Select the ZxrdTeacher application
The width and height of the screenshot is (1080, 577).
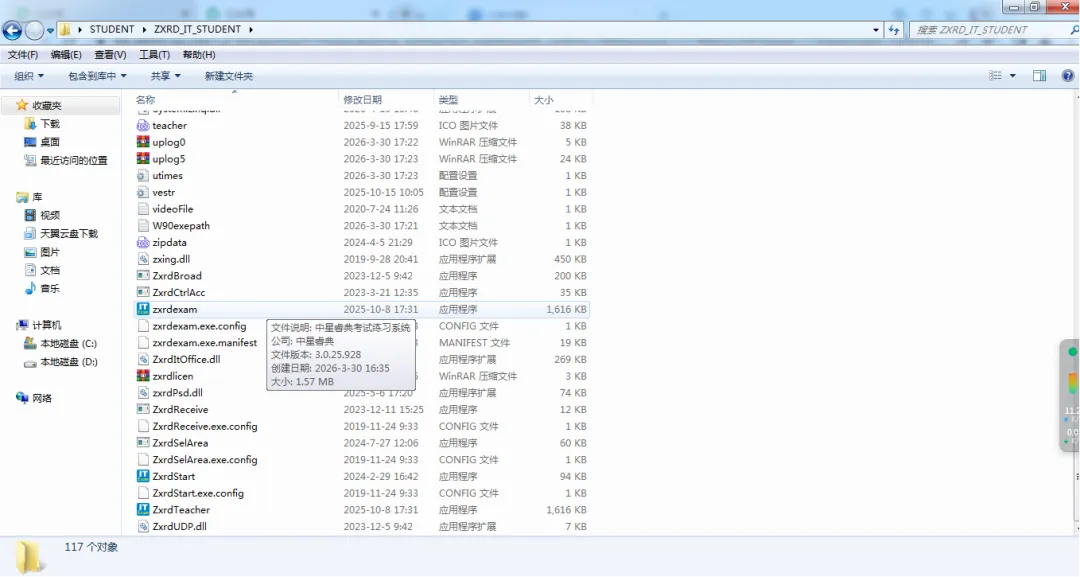tap(183, 509)
